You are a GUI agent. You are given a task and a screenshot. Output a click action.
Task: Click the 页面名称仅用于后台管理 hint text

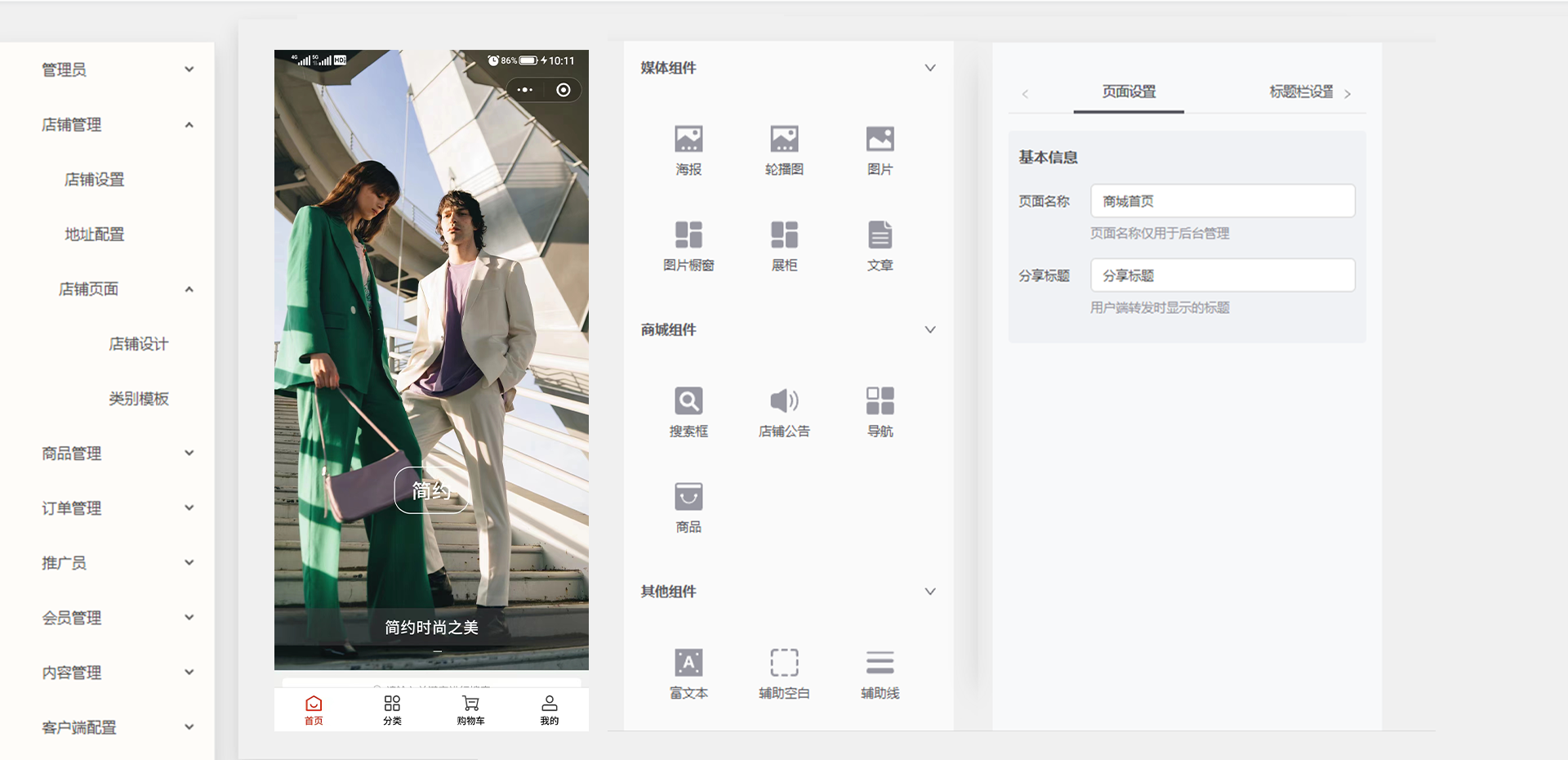coord(1160,233)
